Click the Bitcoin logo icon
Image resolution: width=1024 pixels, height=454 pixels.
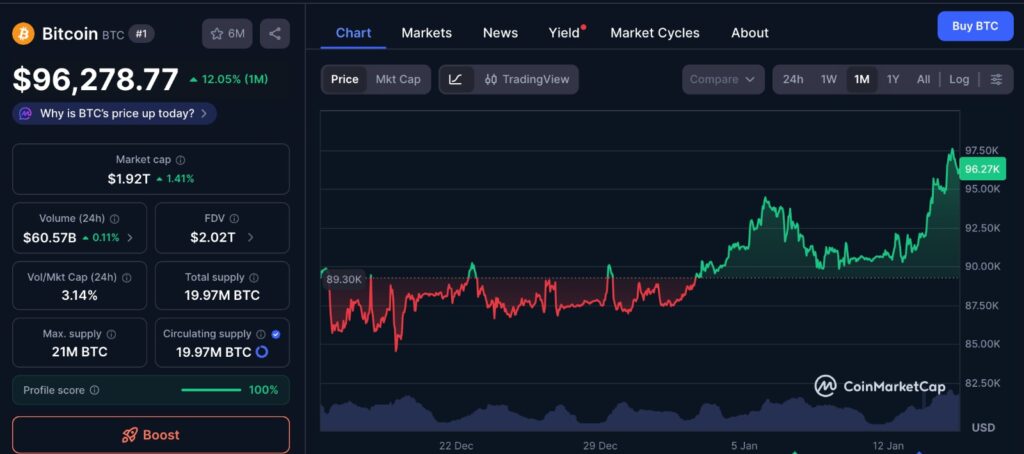pyautogui.click(x=24, y=33)
